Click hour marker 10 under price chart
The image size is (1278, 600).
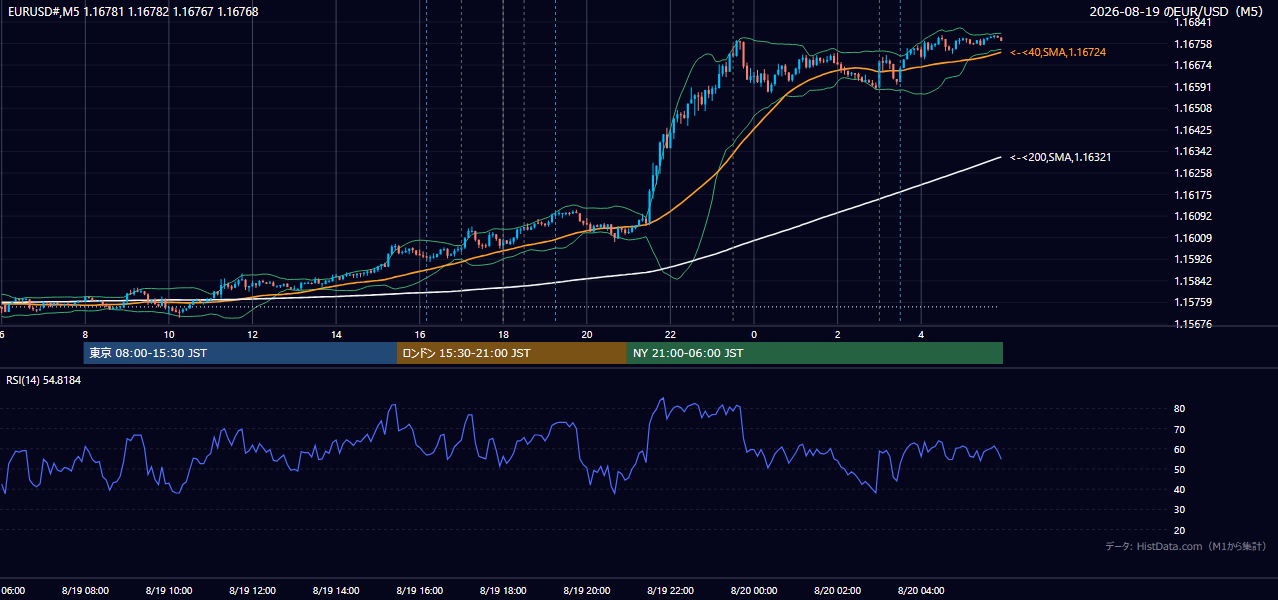pyautogui.click(x=169, y=335)
